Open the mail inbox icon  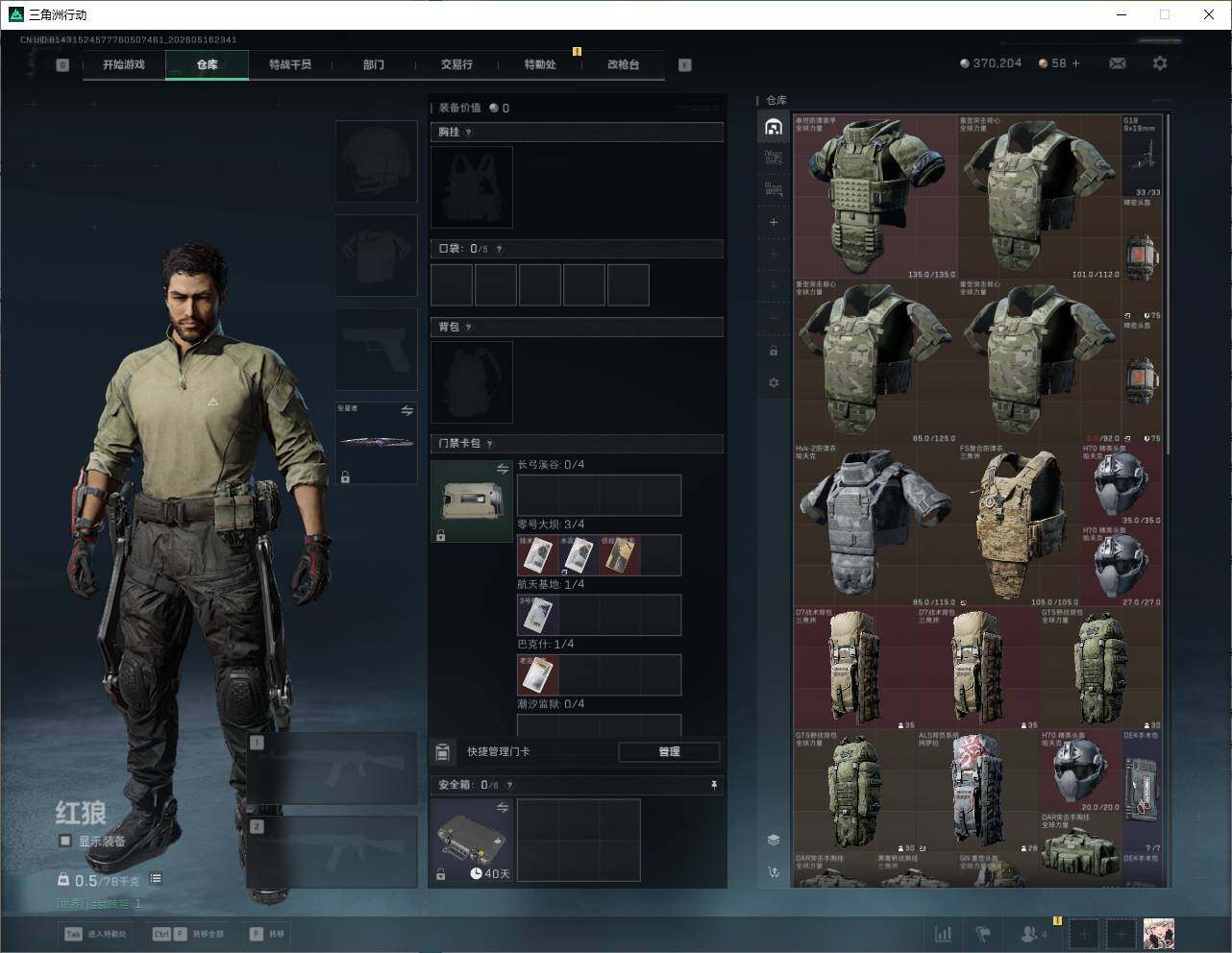1118,63
